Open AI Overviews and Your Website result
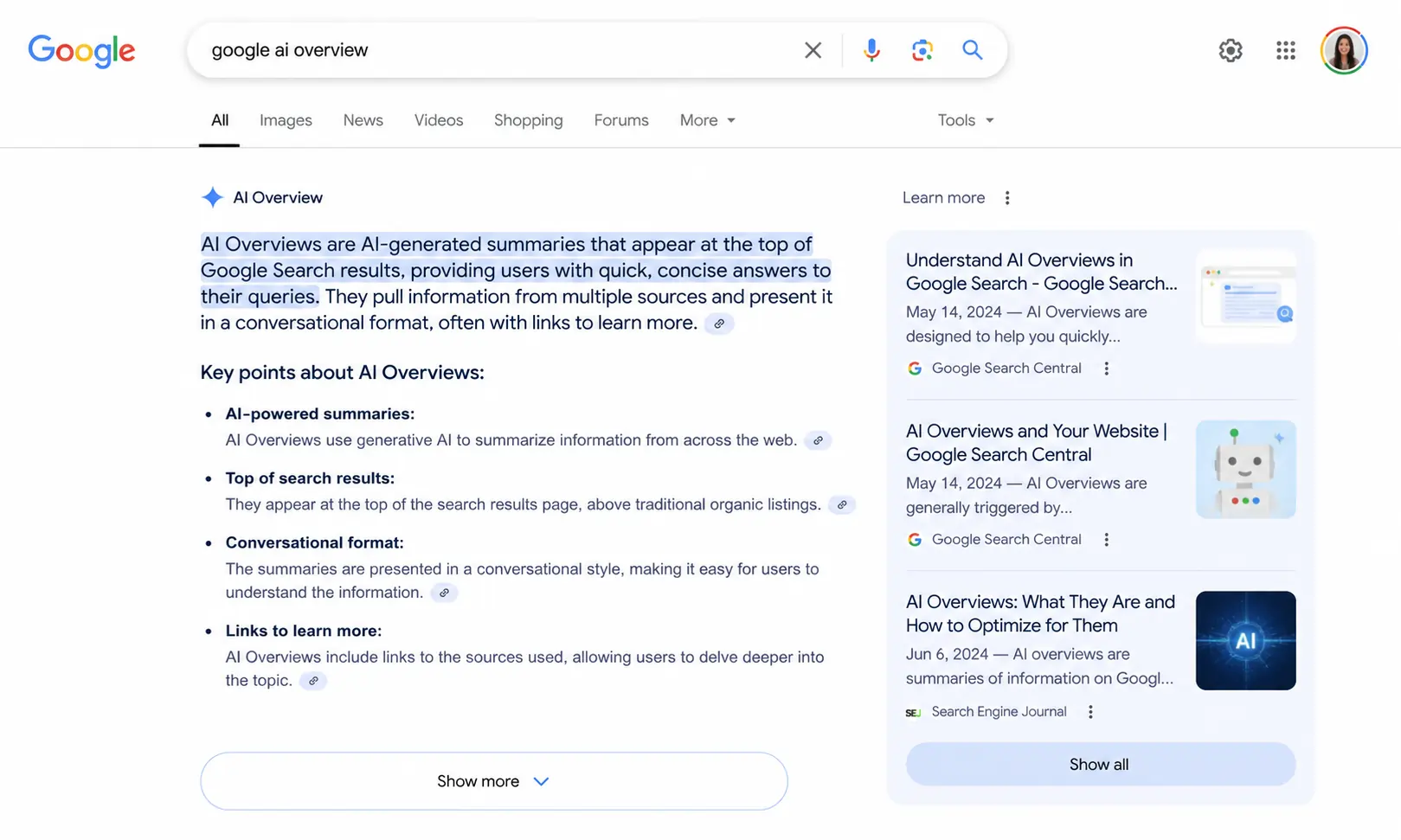Screen dimensions: 1401x840 [1037, 443]
